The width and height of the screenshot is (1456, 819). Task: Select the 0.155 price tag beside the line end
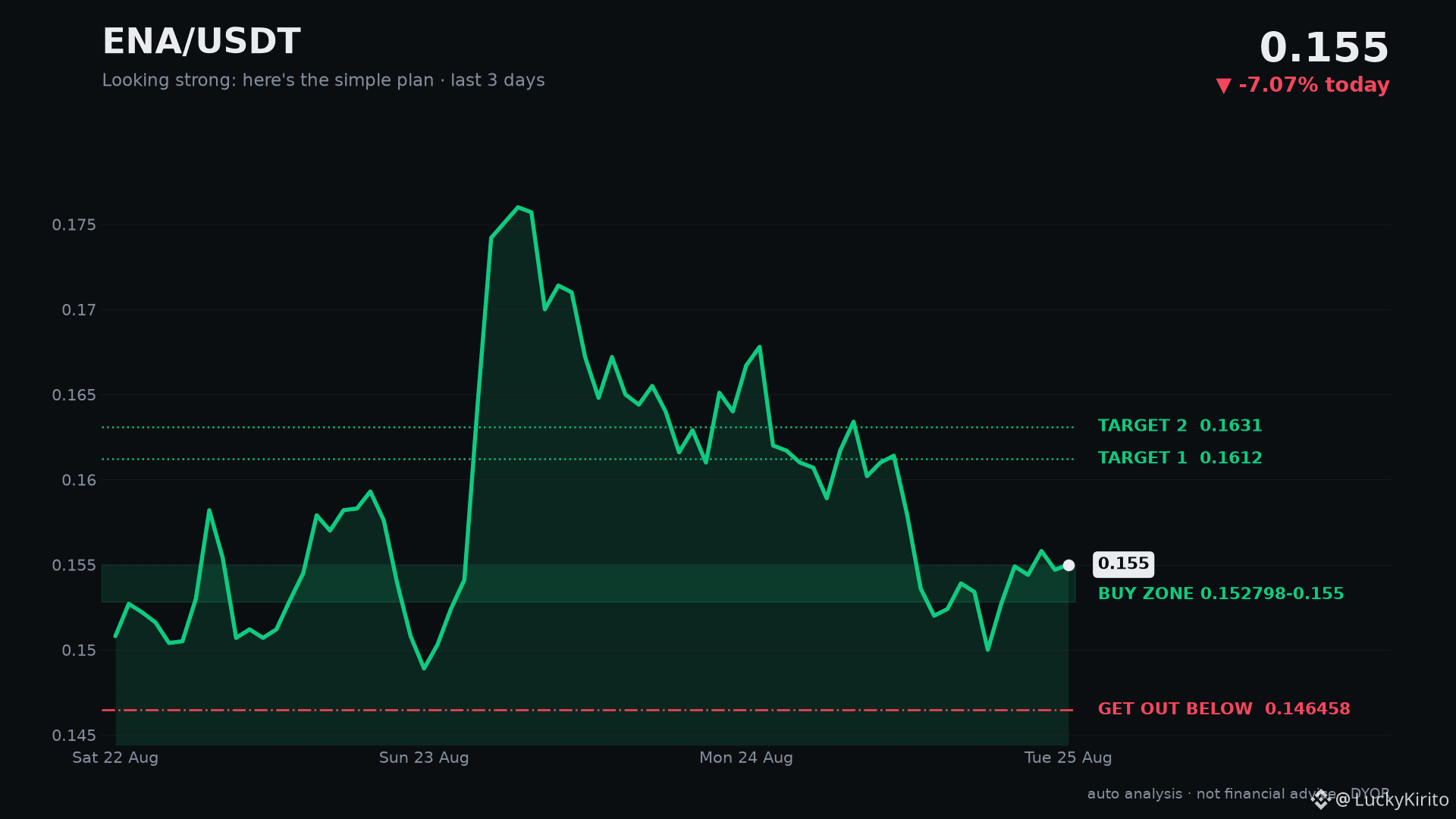coord(1123,564)
